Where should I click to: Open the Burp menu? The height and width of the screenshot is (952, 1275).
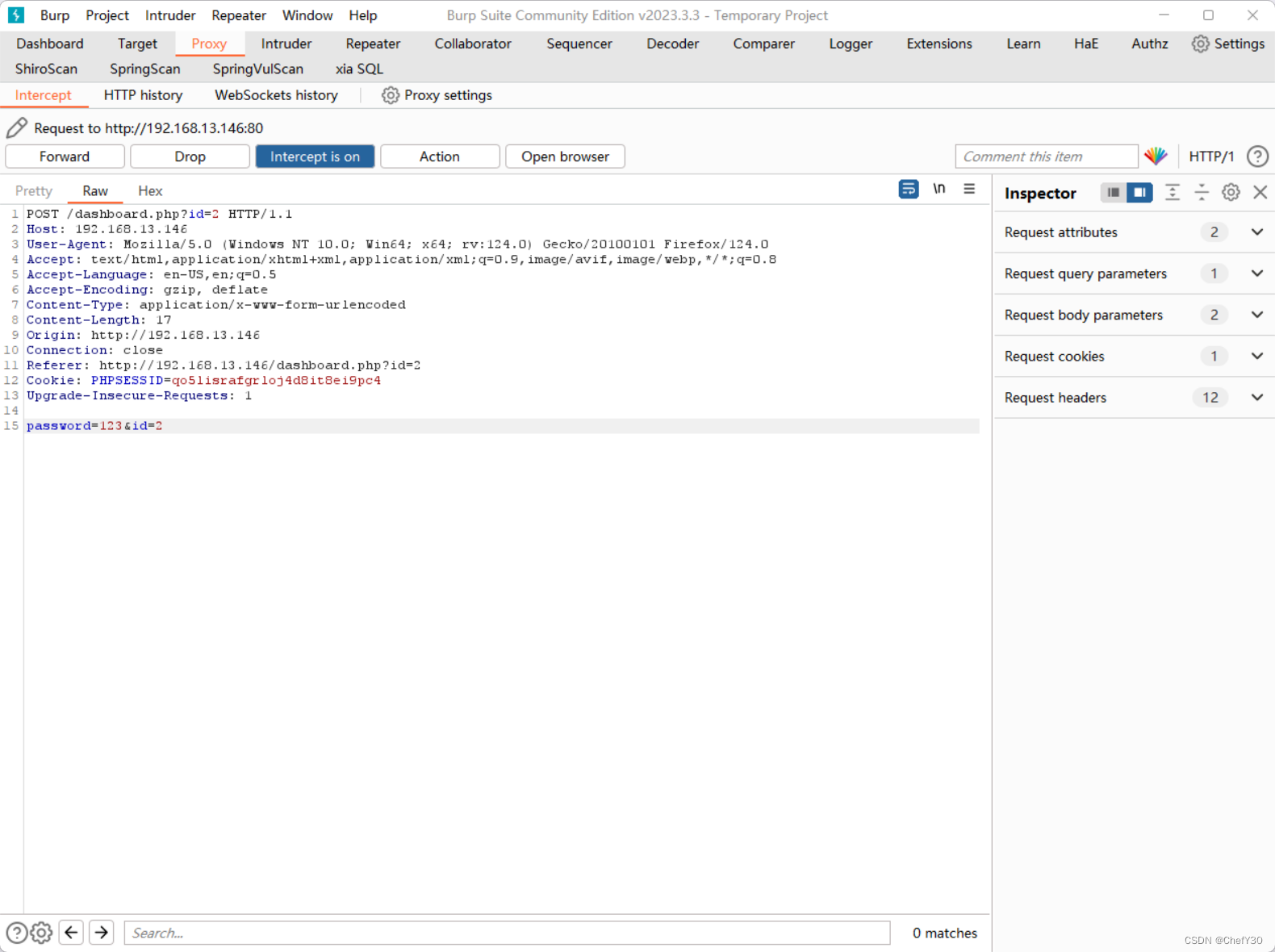55,15
